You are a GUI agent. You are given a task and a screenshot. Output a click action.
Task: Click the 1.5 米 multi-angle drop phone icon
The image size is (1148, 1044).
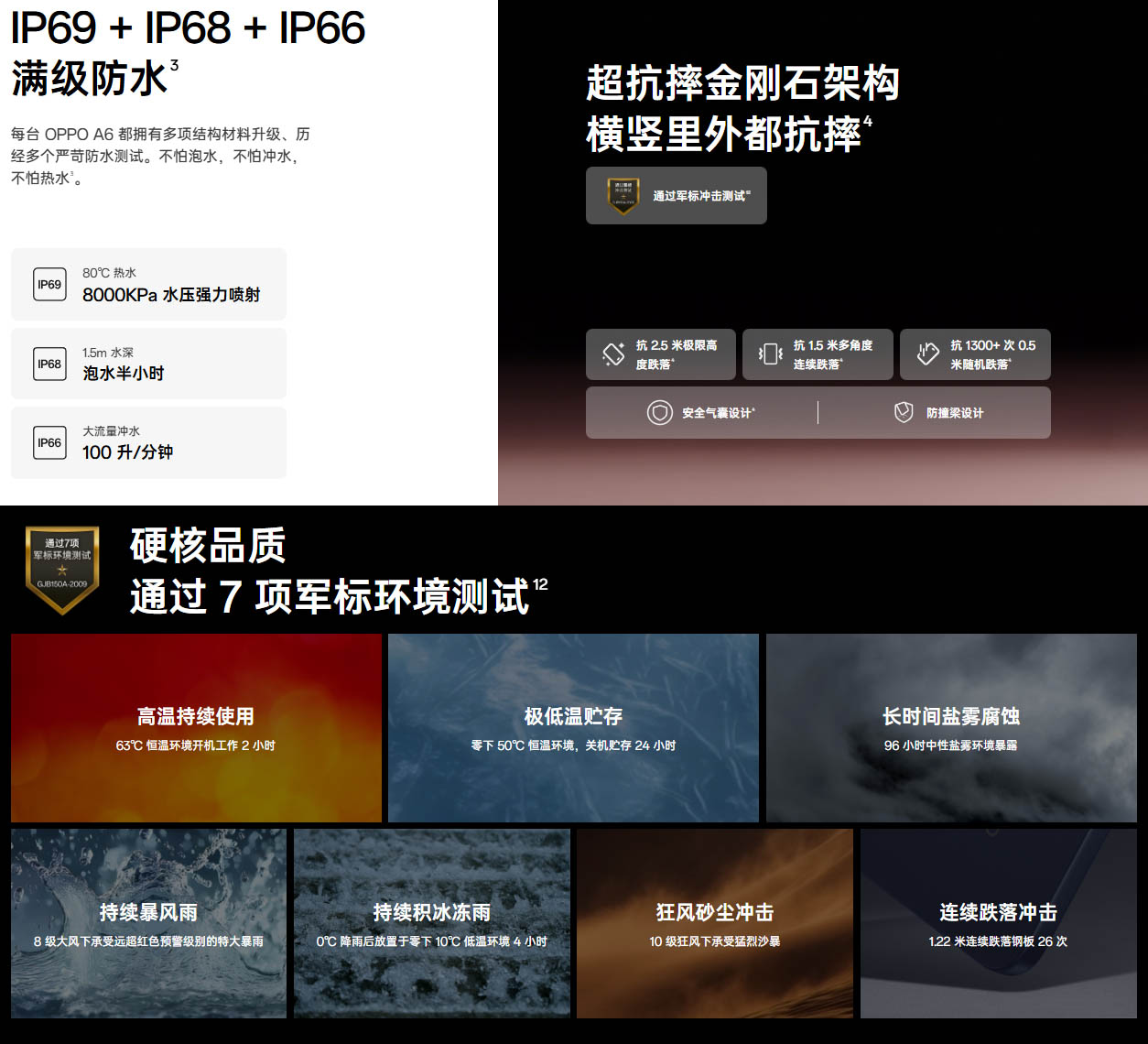click(x=771, y=354)
